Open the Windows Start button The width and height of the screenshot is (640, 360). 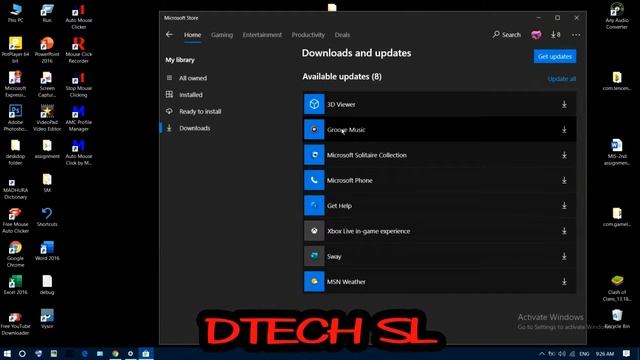7,353
